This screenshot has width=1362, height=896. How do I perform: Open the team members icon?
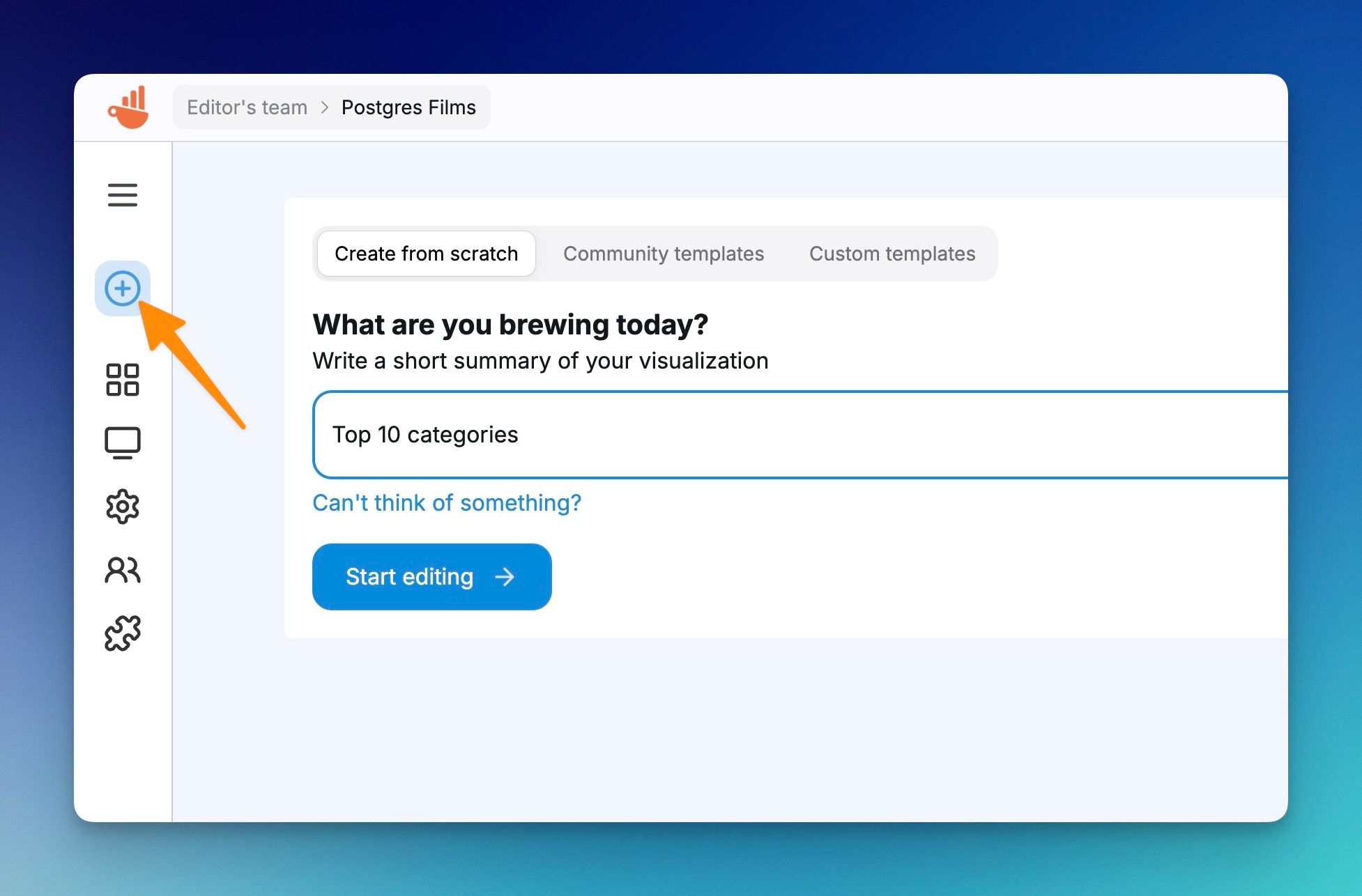tap(123, 570)
